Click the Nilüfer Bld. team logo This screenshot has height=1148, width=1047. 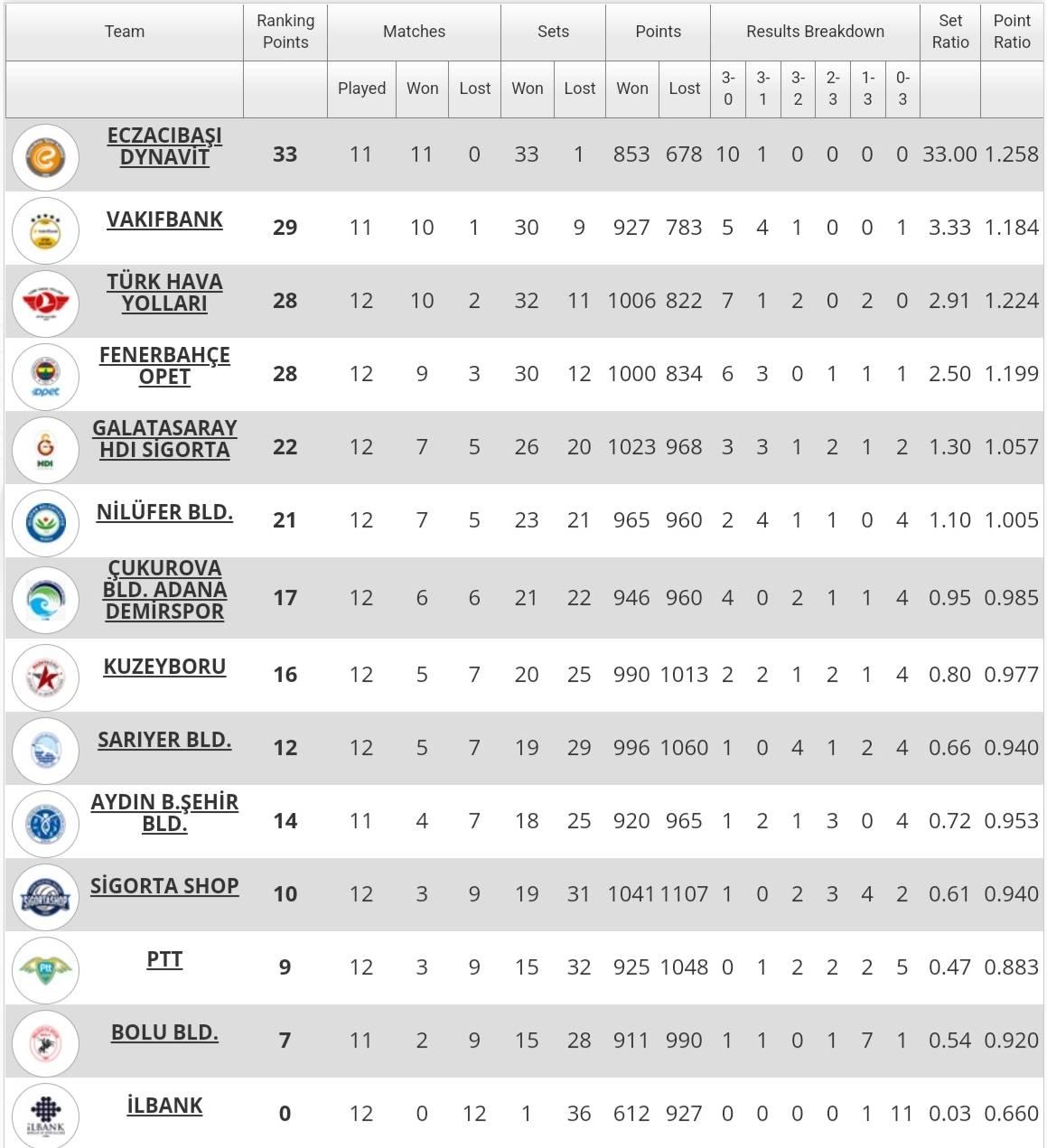coord(45,523)
